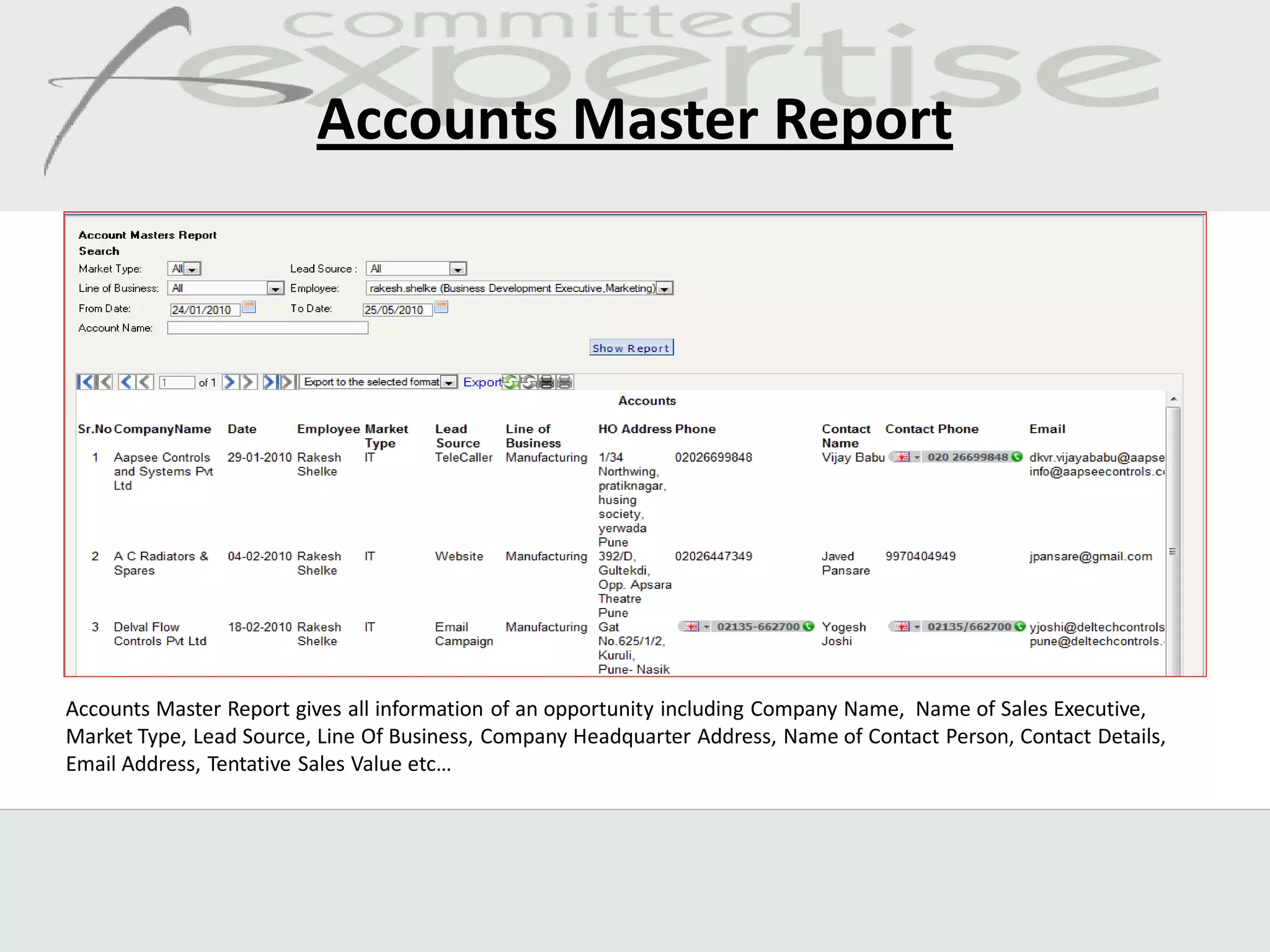Click TeleCaller lead source cell

tap(464, 457)
